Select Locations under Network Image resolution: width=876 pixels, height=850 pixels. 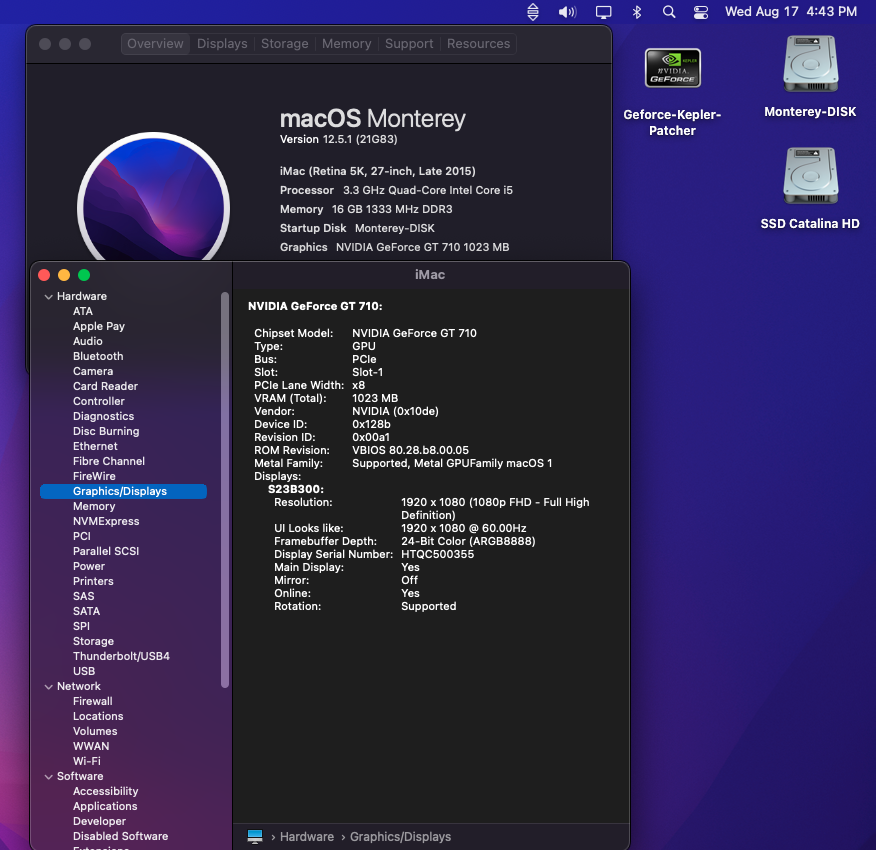click(98, 716)
